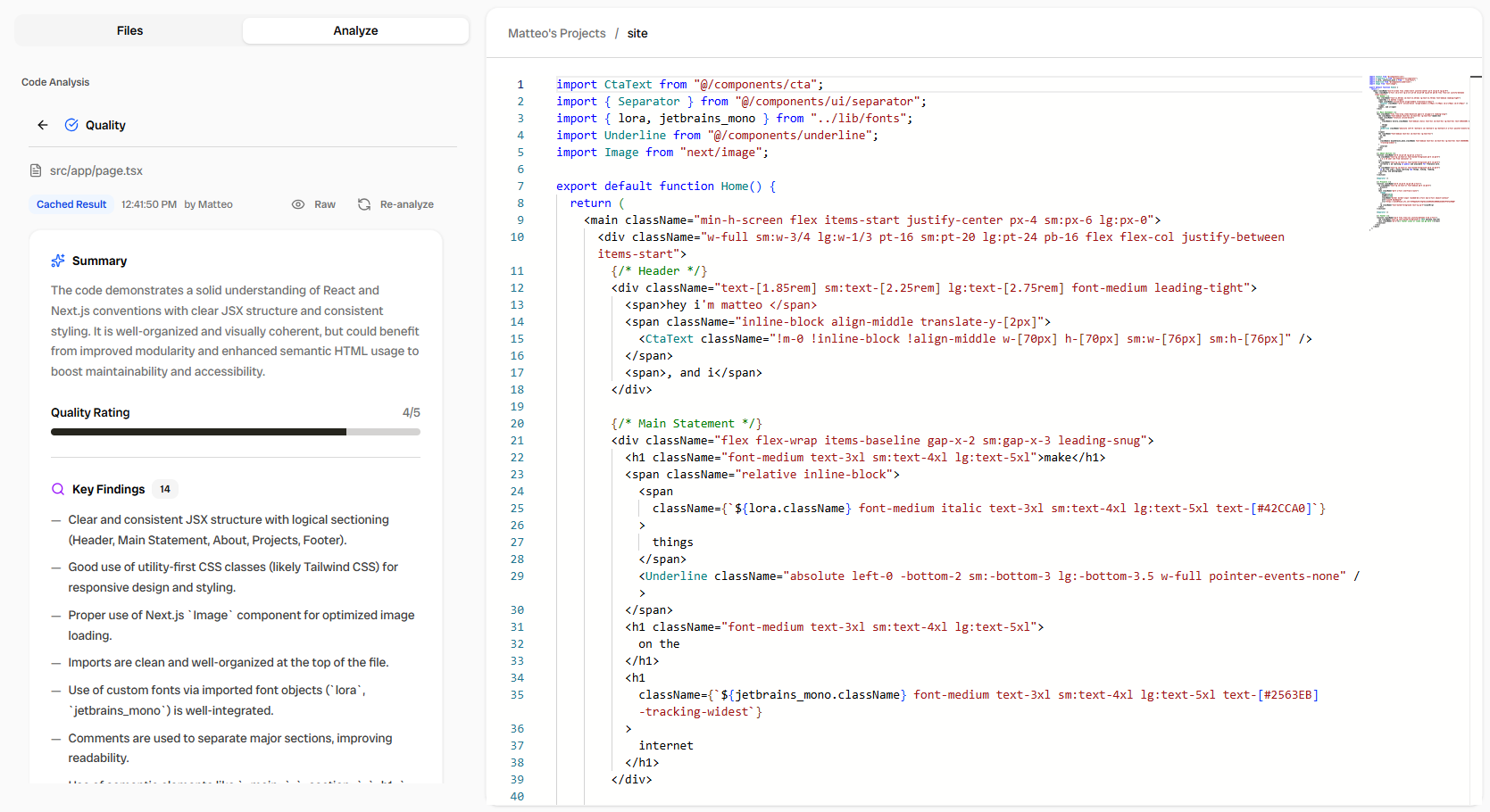1490x812 pixels.
Task: Click line number 7 in the gutter
Action: (x=520, y=186)
